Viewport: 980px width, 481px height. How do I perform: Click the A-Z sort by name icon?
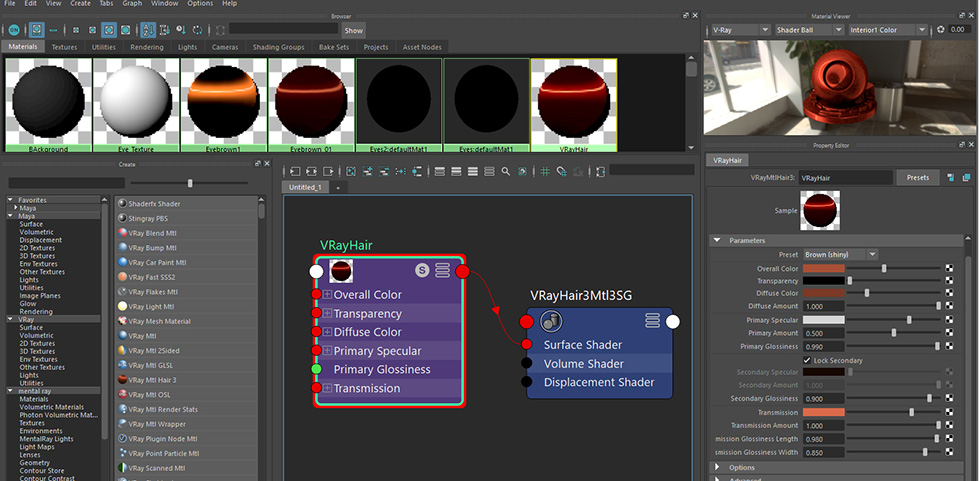point(149,30)
